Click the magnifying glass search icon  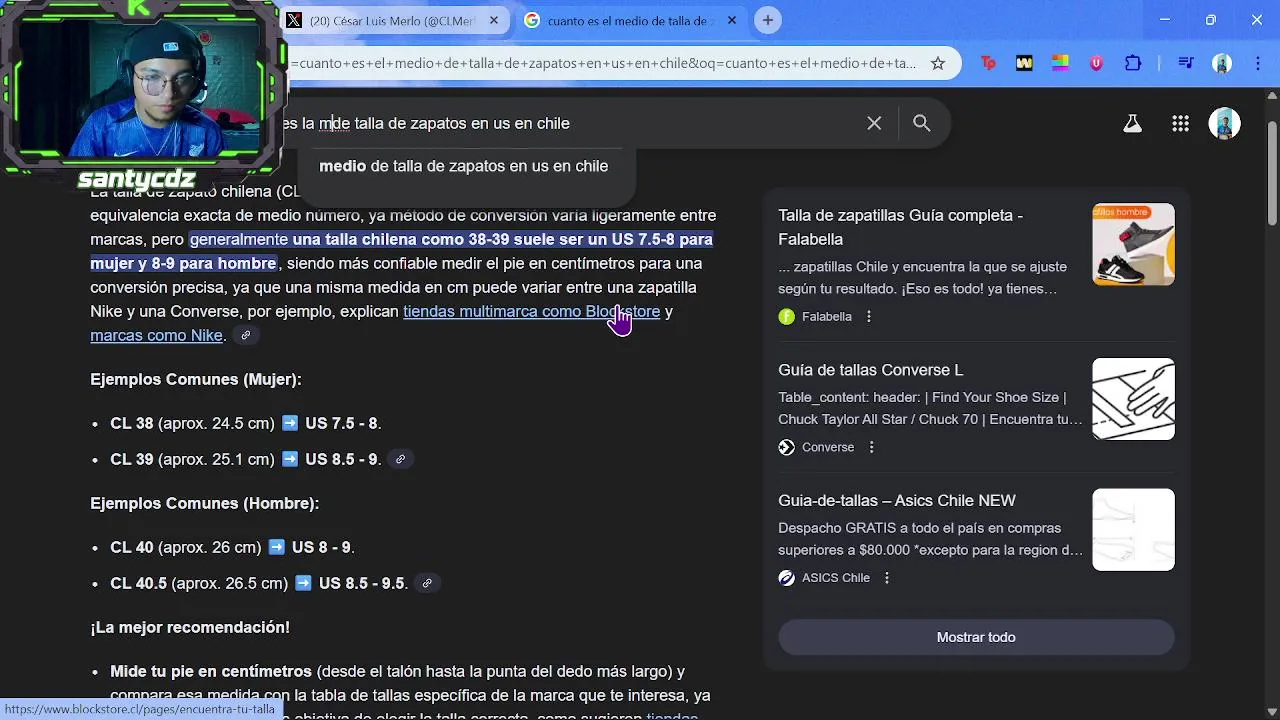[x=922, y=123]
